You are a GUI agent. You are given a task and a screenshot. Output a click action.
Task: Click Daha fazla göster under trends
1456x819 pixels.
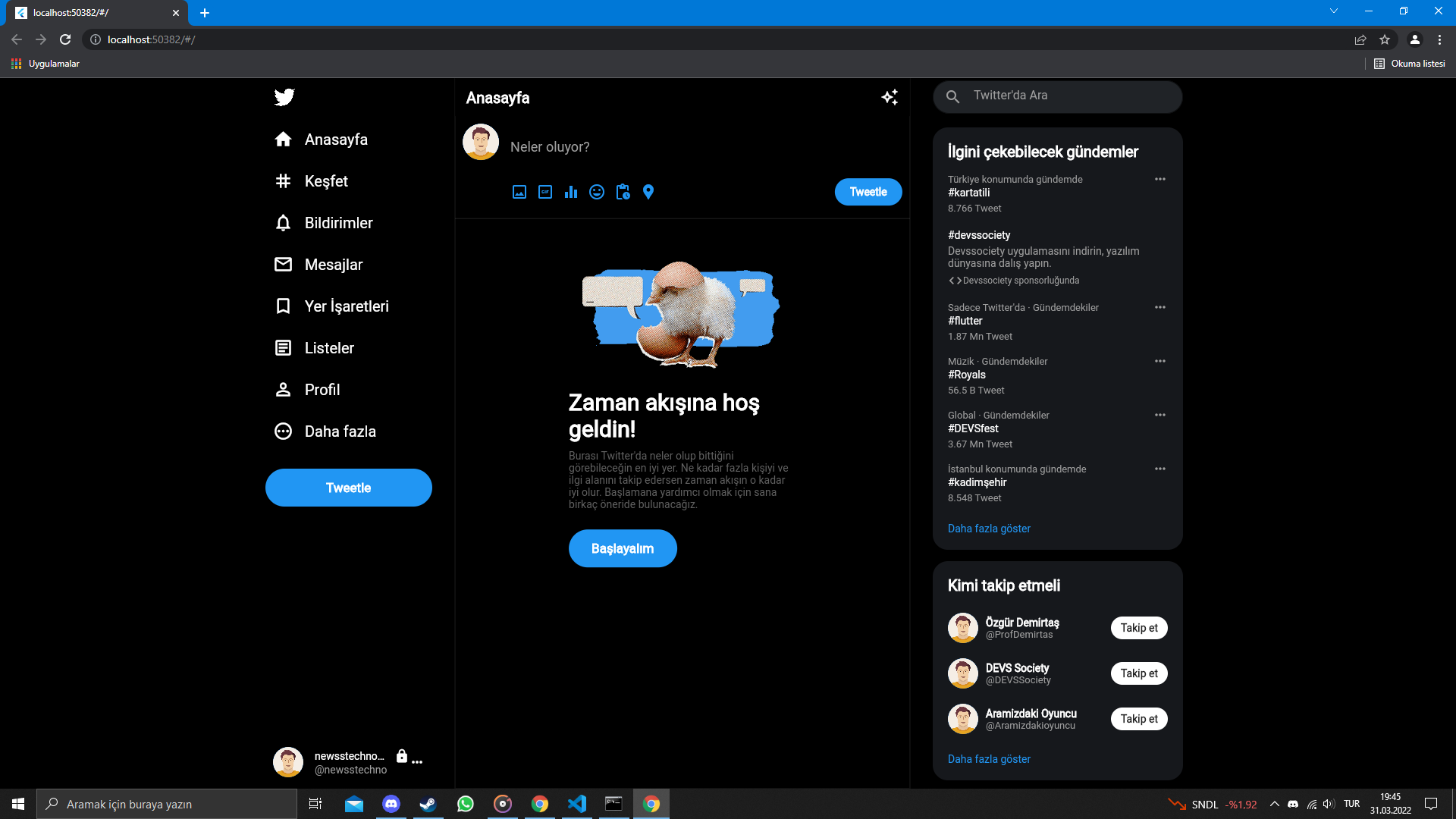tap(989, 529)
